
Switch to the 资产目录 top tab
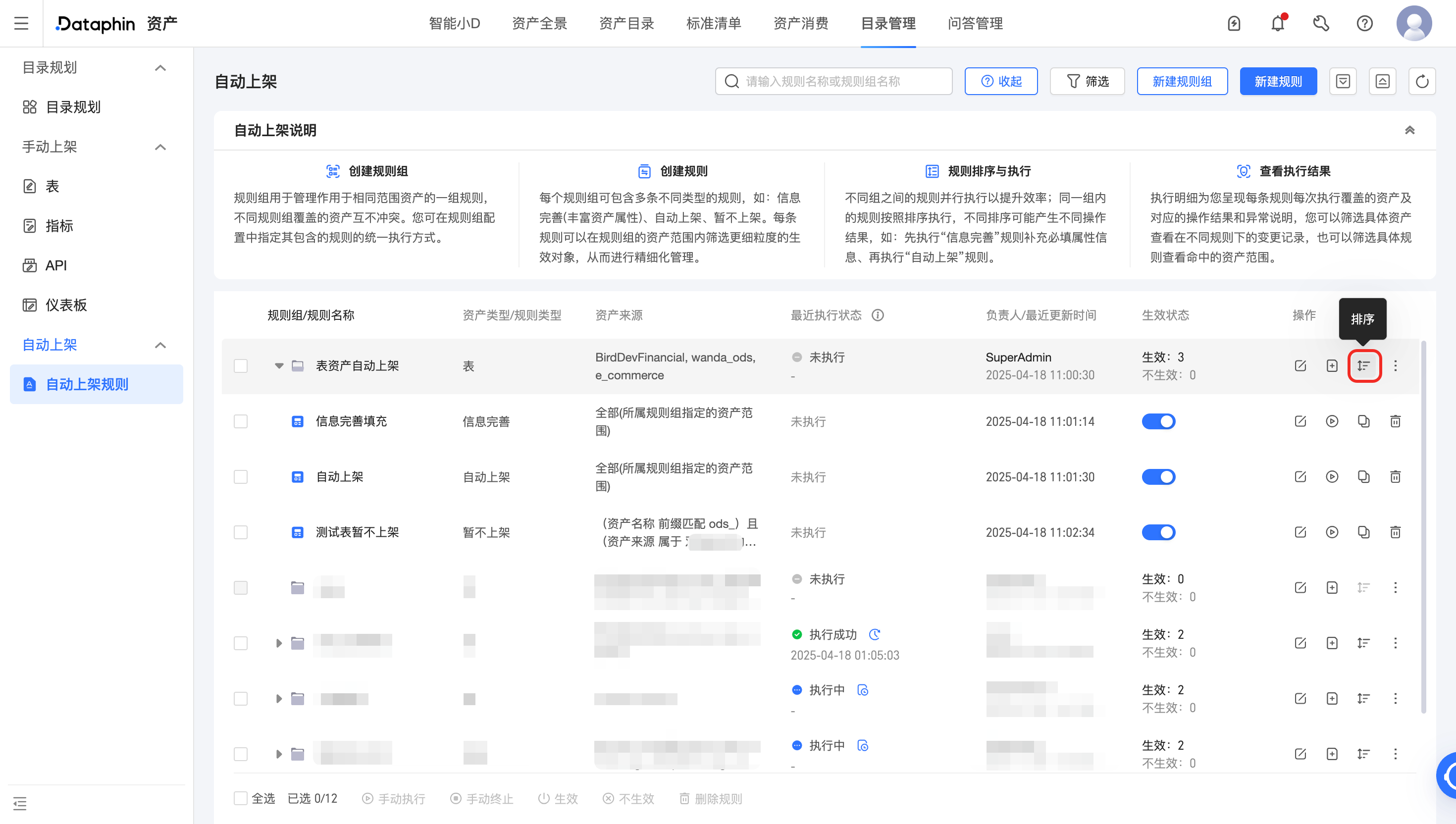(626, 23)
